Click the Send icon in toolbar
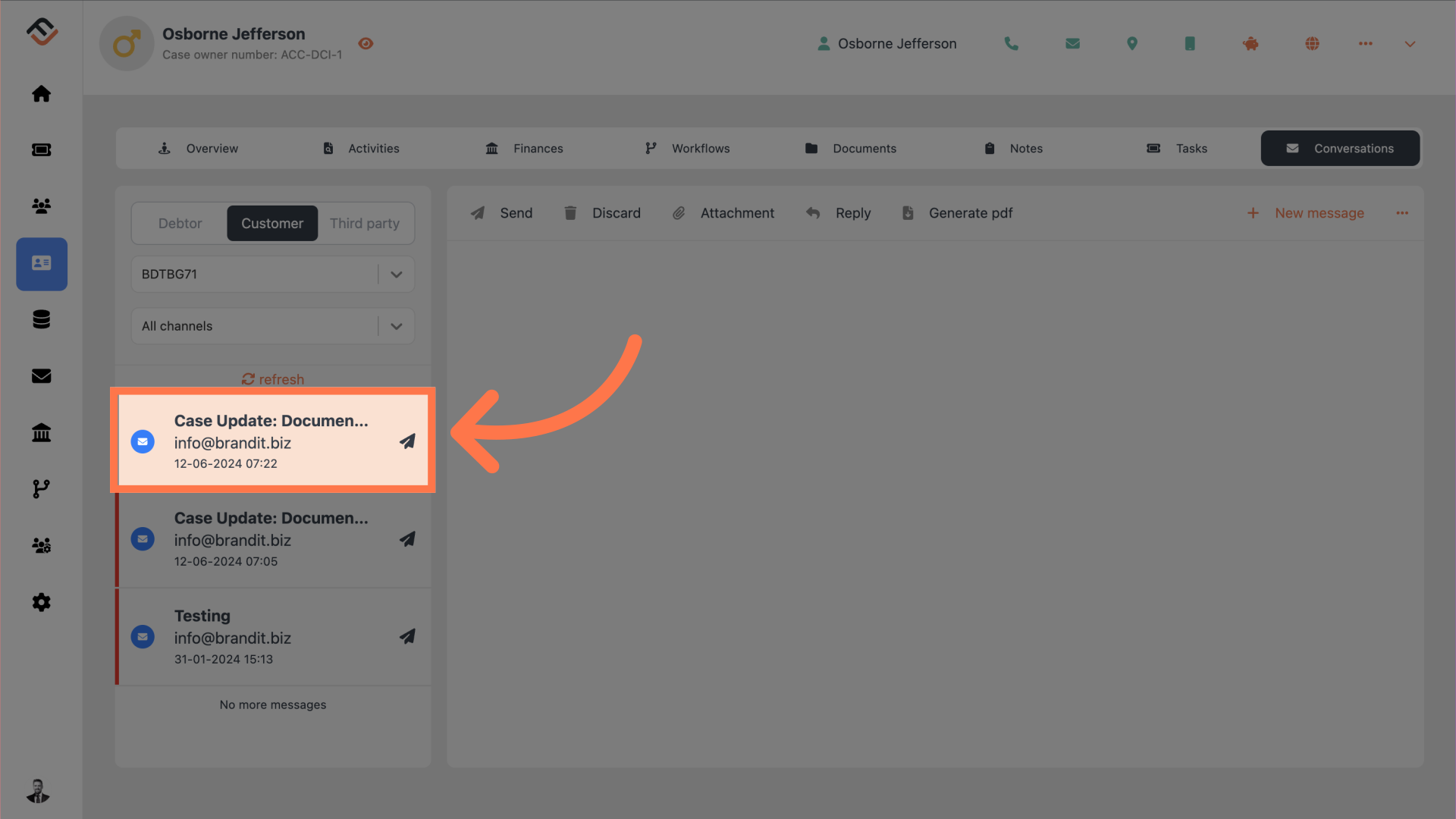Screen dimensions: 1456x819 (x=478, y=213)
